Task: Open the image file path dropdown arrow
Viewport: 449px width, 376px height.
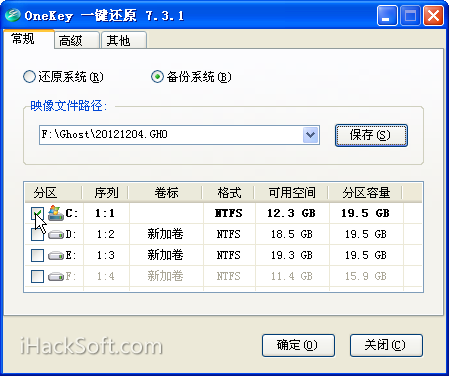Action: [311, 135]
